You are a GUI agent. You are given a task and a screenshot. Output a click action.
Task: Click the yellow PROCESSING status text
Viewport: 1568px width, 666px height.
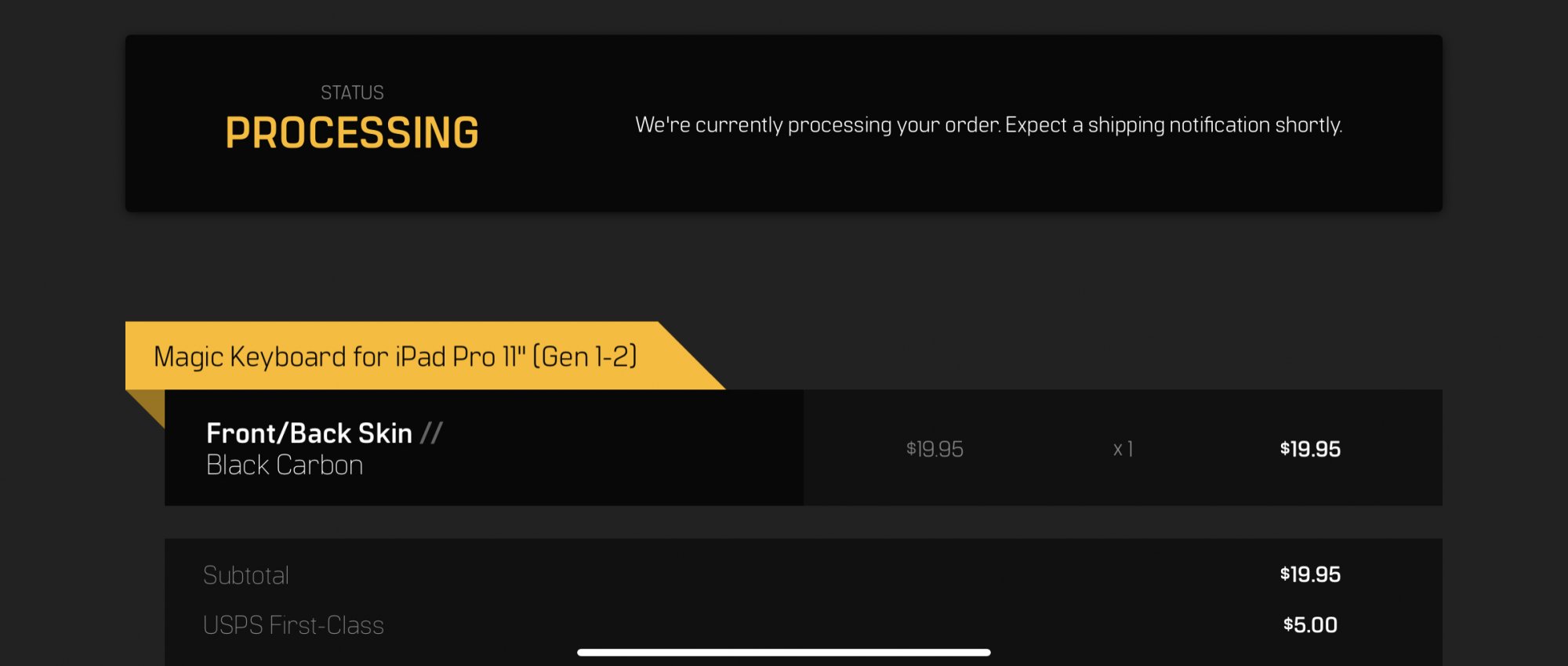352,132
